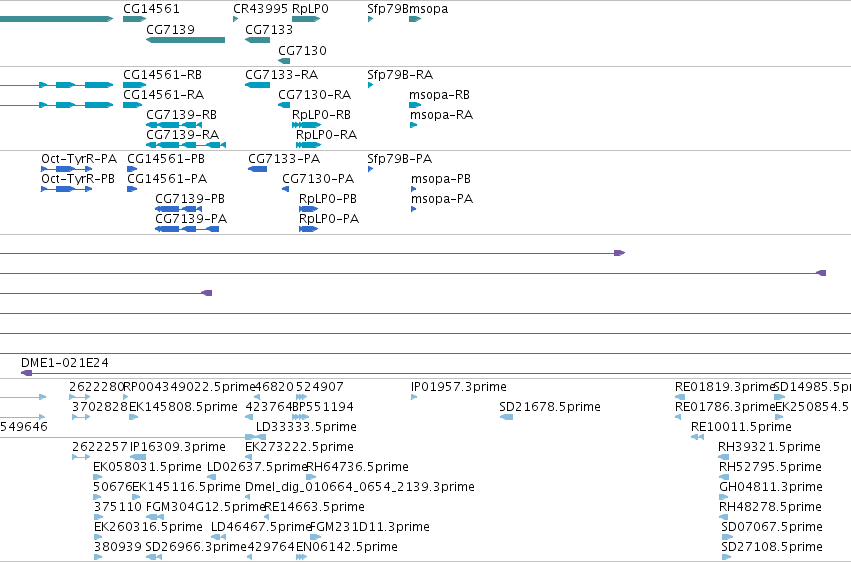This screenshot has width=851, height=562.
Task: Select the Sfp79B-PA protein
Action: (x=370, y=169)
